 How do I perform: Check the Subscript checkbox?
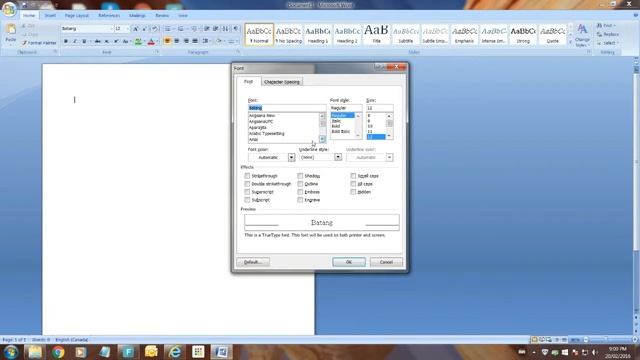[247, 200]
